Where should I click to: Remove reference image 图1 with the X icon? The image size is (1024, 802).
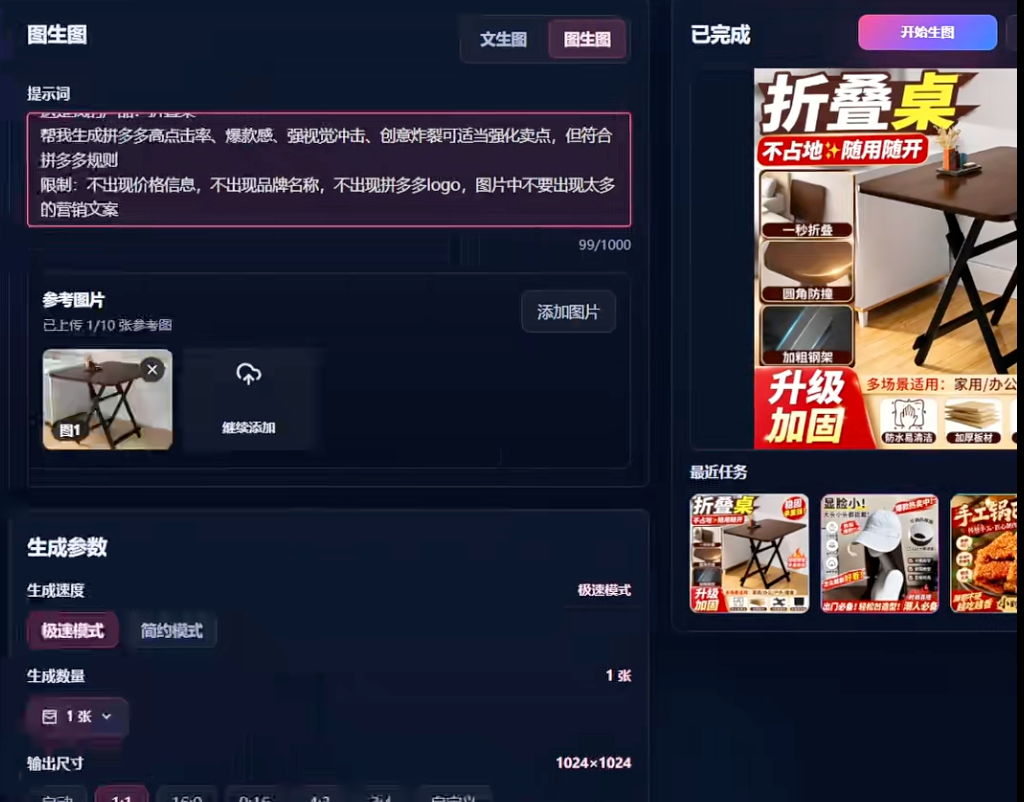(152, 370)
